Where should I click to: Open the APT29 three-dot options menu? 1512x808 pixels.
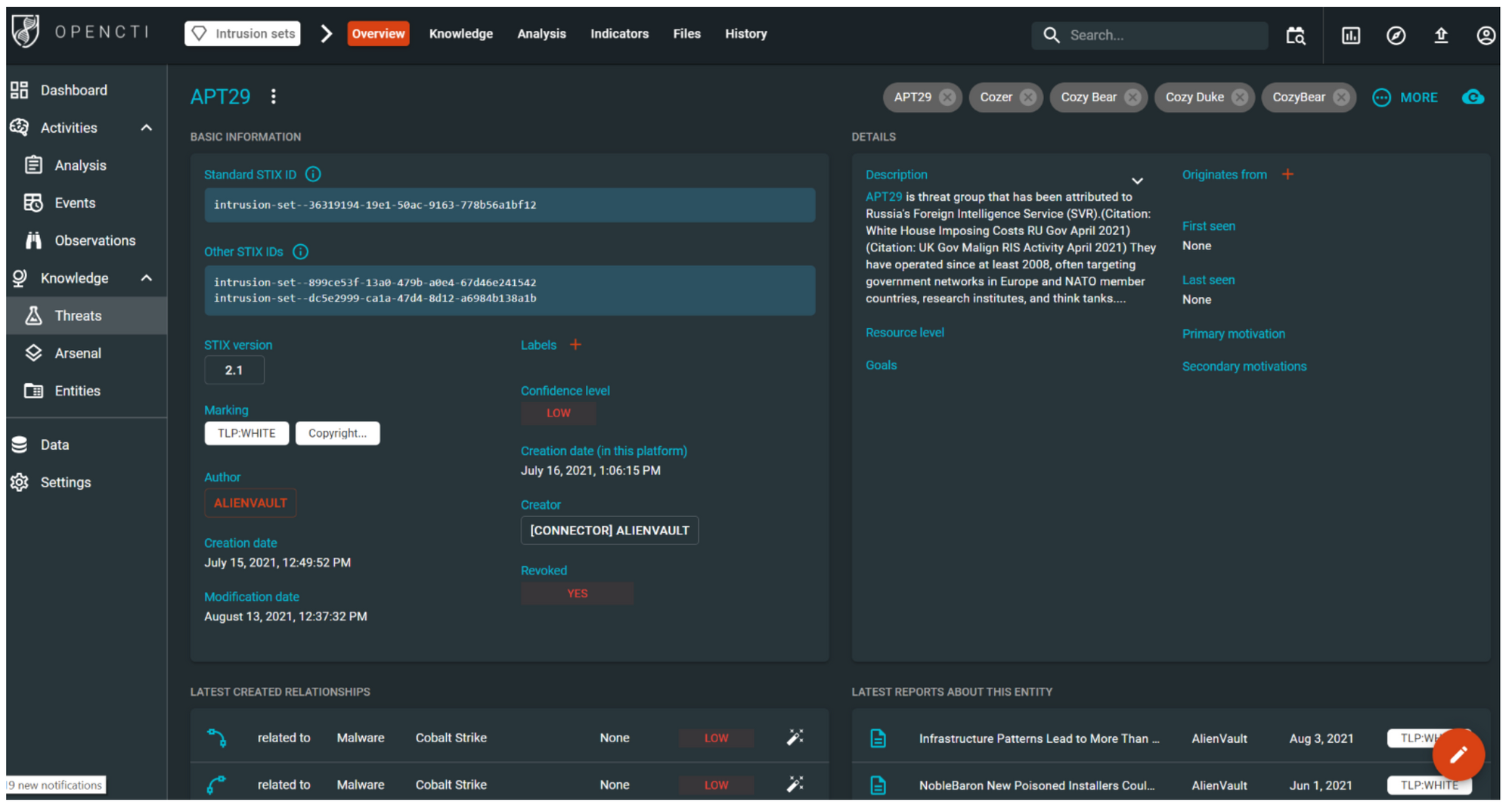tap(274, 97)
